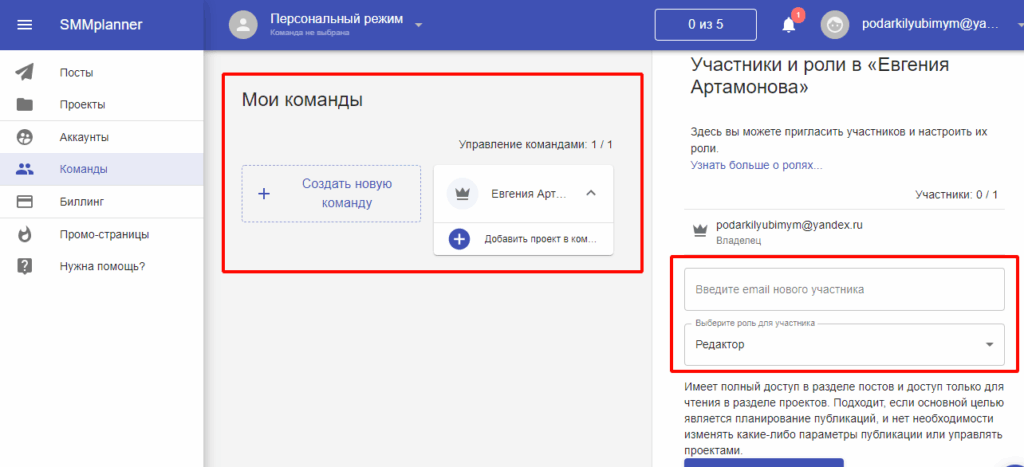Click Участники и роли heading
1024x467 pixels.
coord(820,75)
